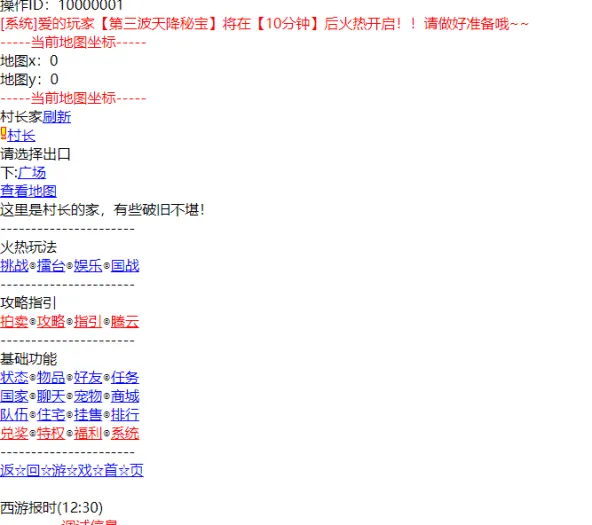Open the 排行 rankings link
This screenshot has width=592, height=525.
click(125, 414)
